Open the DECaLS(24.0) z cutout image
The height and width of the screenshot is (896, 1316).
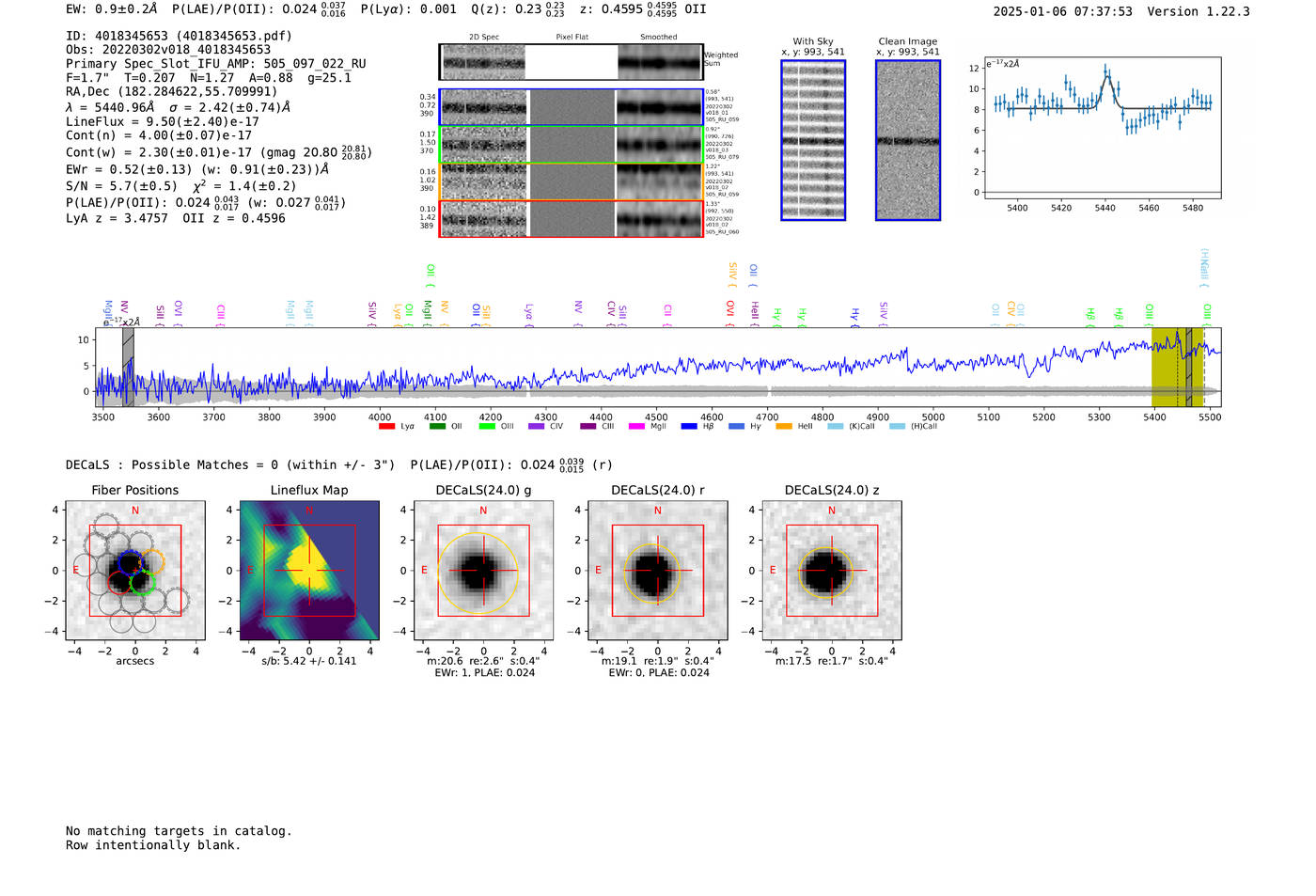pos(831,570)
